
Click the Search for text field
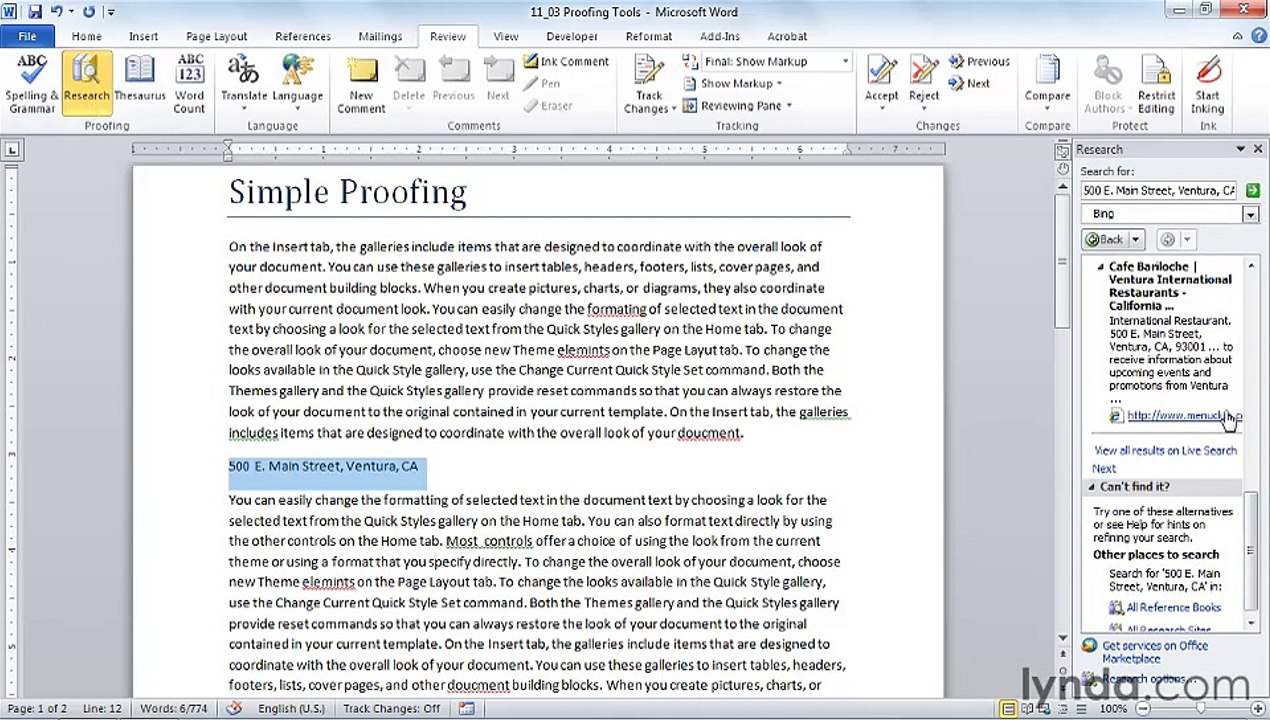tap(1159, 190)
